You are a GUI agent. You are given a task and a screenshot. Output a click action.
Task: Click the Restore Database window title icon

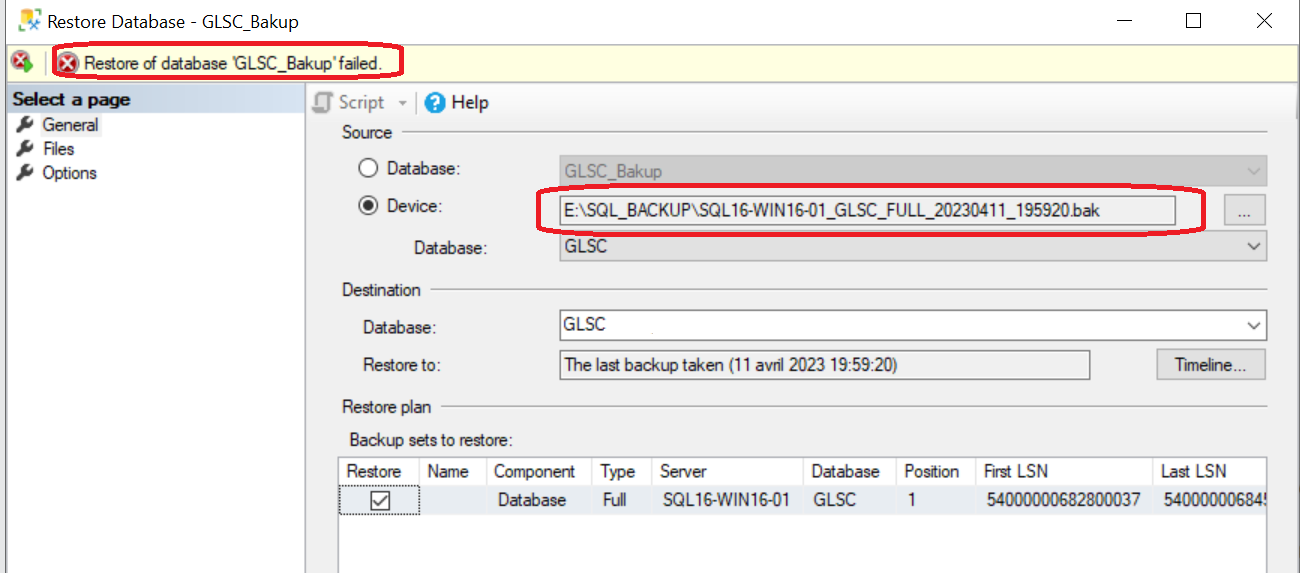28,21
